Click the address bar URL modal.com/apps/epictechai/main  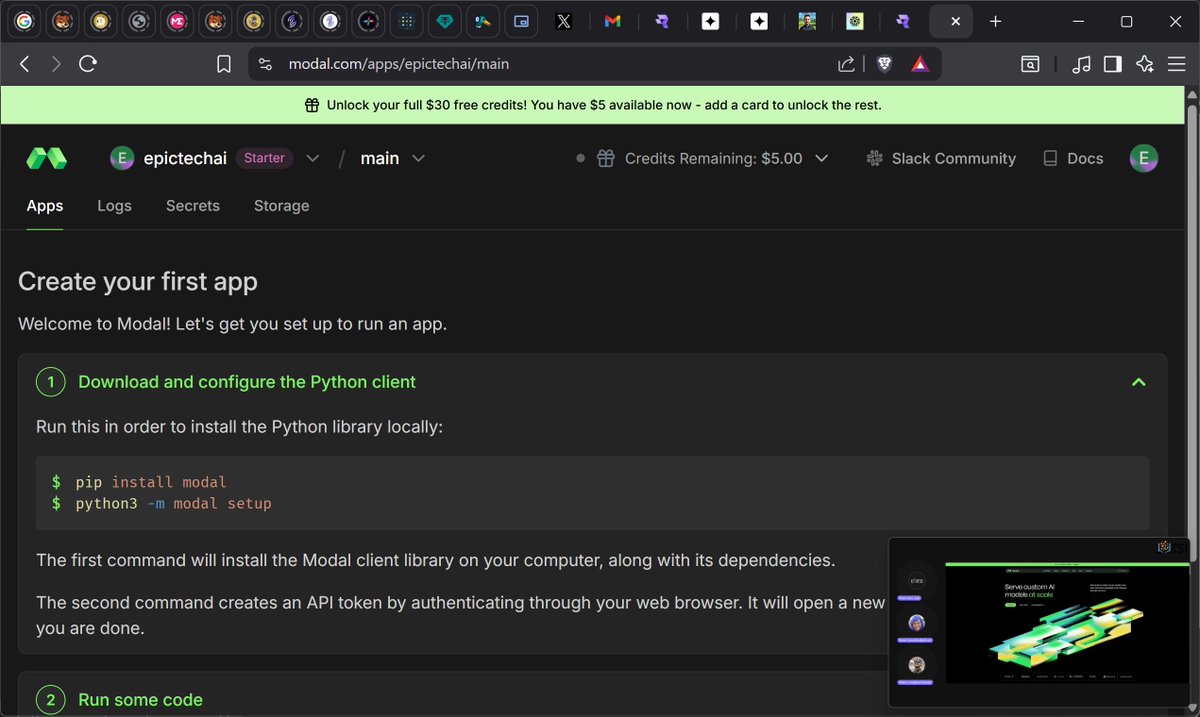click(x=399, y=64)
